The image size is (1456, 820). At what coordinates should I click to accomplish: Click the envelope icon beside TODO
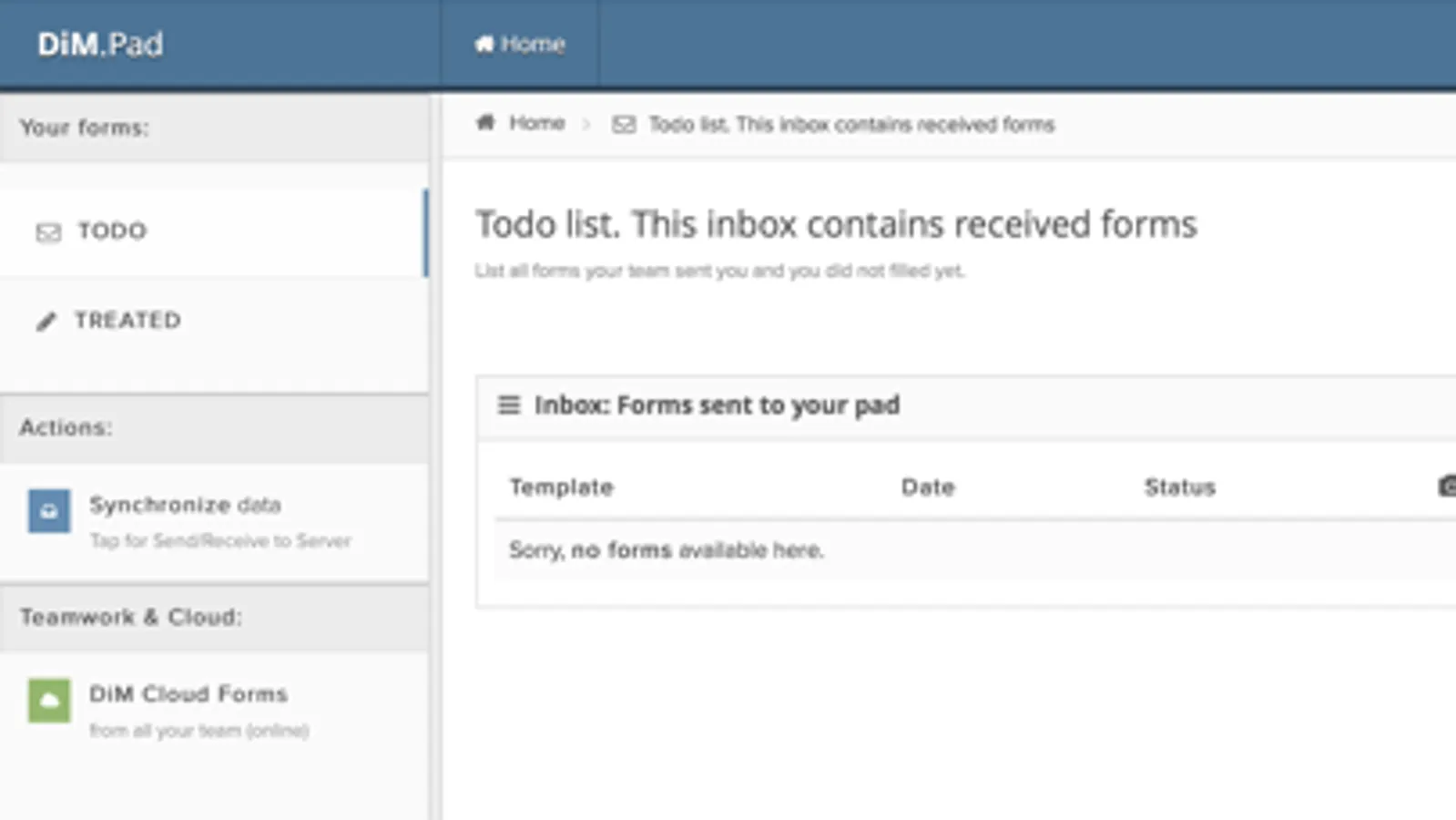coord(48,233)
